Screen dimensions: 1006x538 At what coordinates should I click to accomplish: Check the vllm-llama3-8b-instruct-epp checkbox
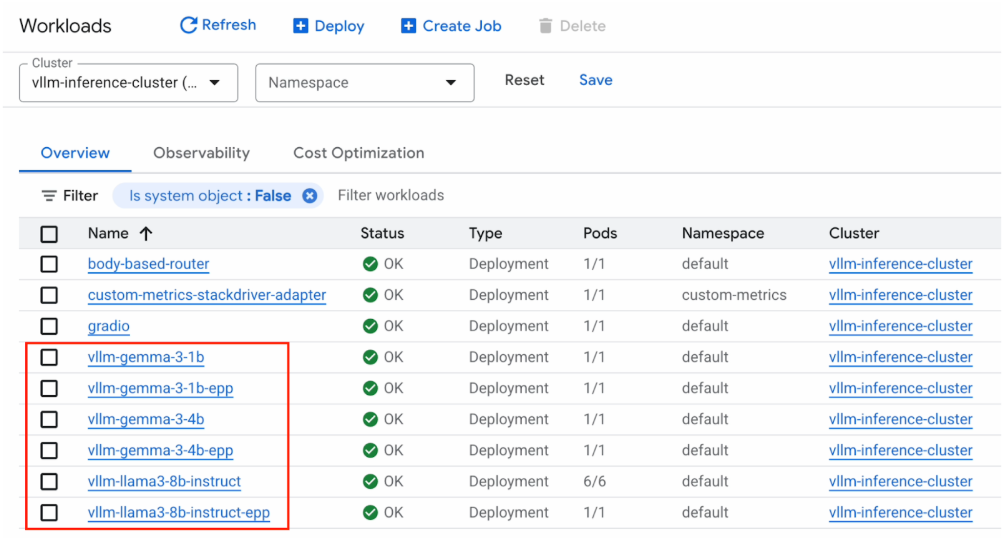pyautogui.click(x=49, y=512)
